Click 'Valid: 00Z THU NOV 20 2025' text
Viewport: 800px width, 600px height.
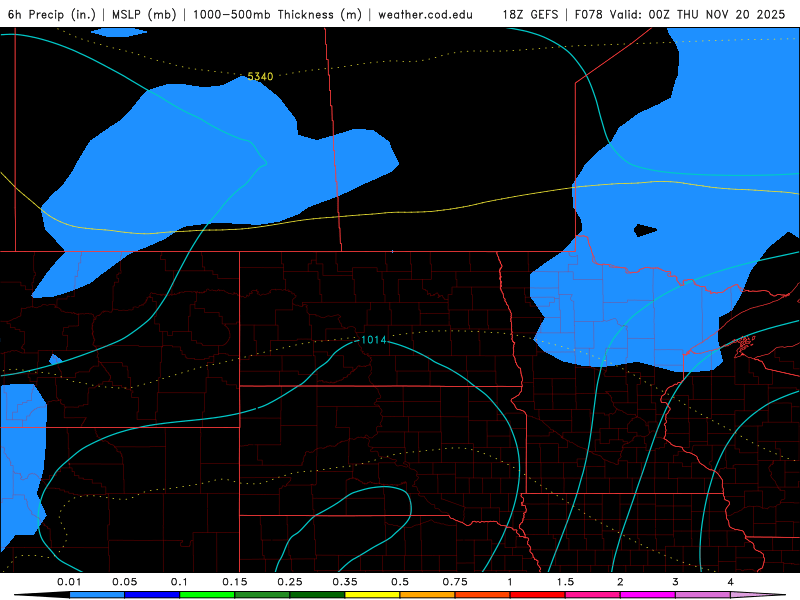click(x=697, y=15)
